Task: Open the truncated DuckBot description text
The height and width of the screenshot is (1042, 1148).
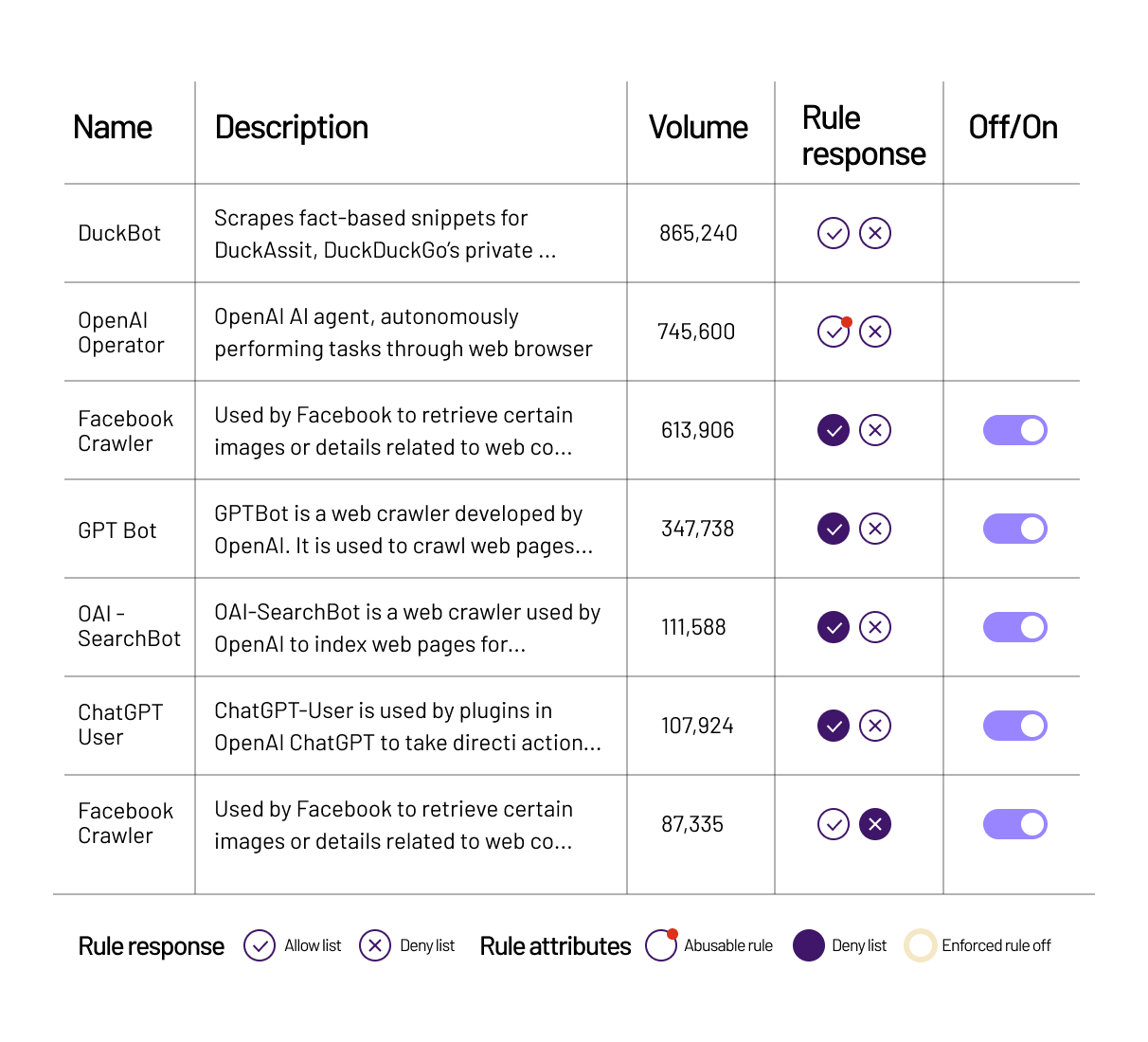Action: click(x=386, y=234)
